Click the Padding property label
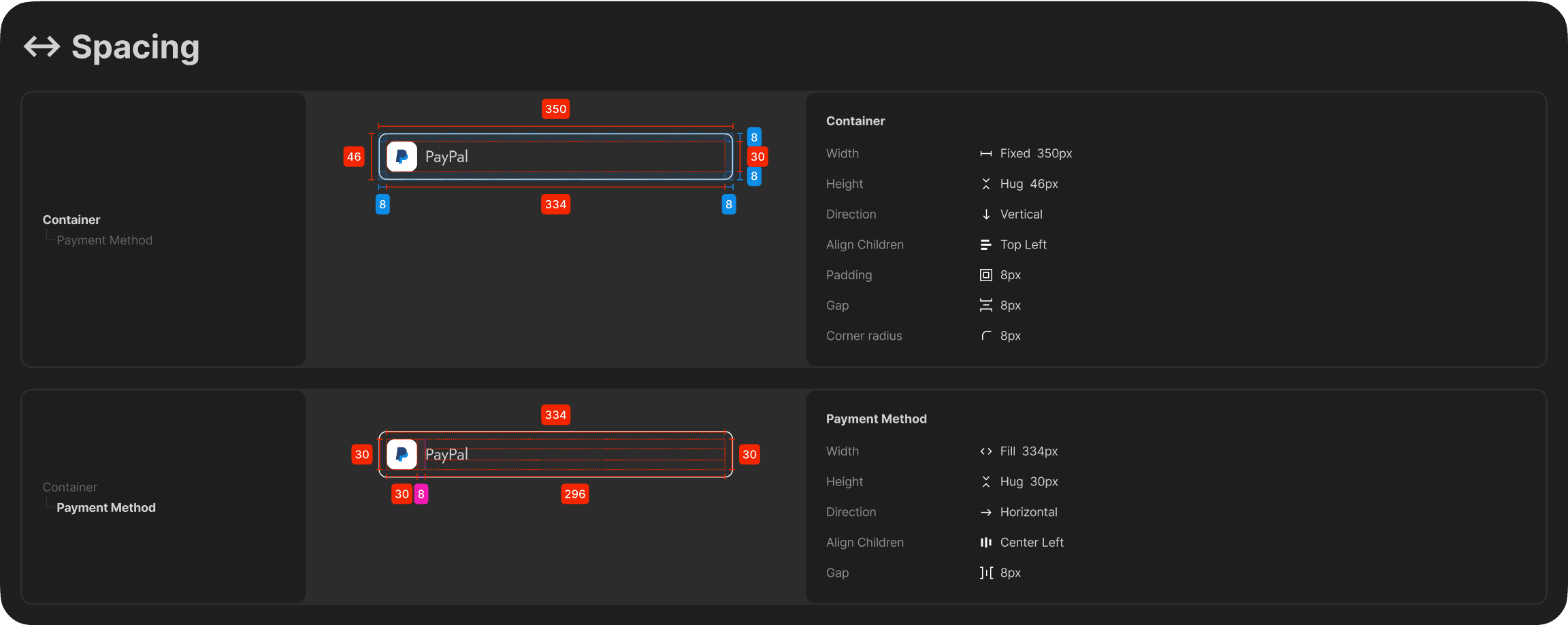The height and width of the screenshot is (625, 1568). [849, 275]
